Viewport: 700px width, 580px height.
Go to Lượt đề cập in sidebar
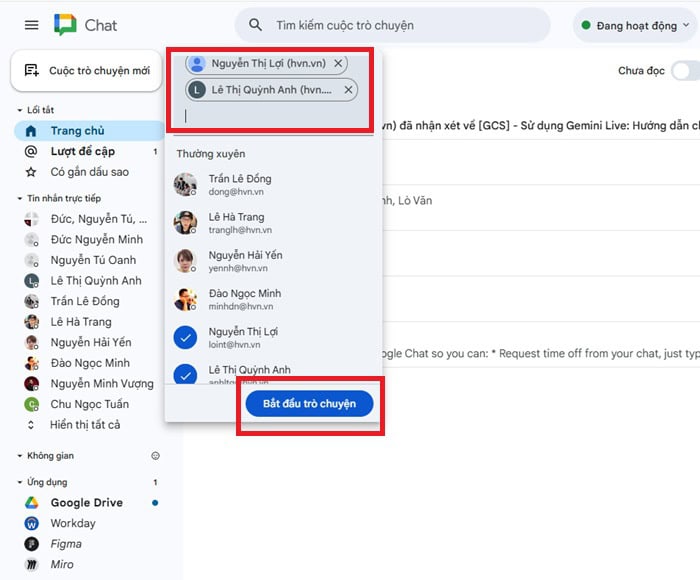click(82, 151)
